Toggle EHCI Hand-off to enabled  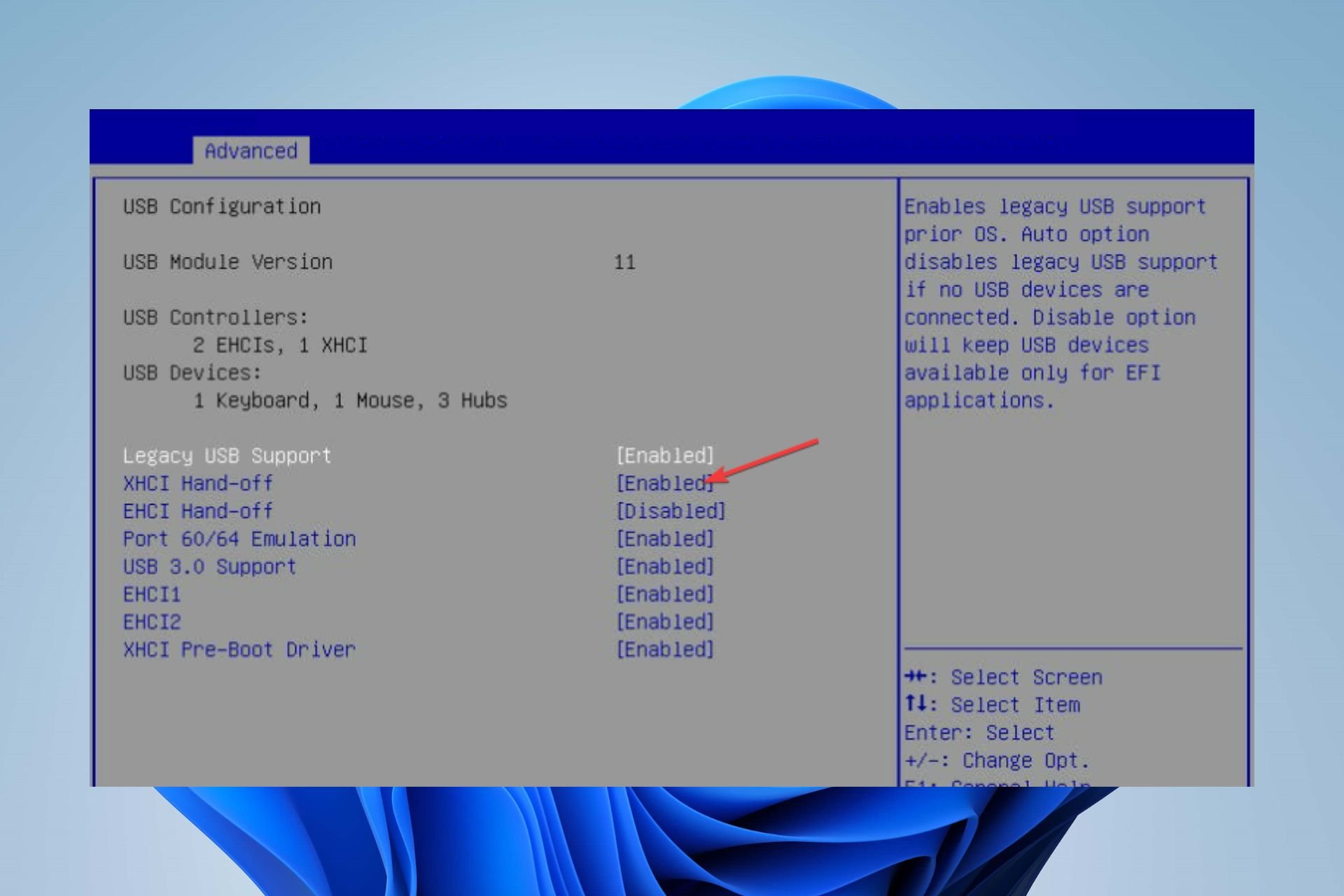coord(667,510)
